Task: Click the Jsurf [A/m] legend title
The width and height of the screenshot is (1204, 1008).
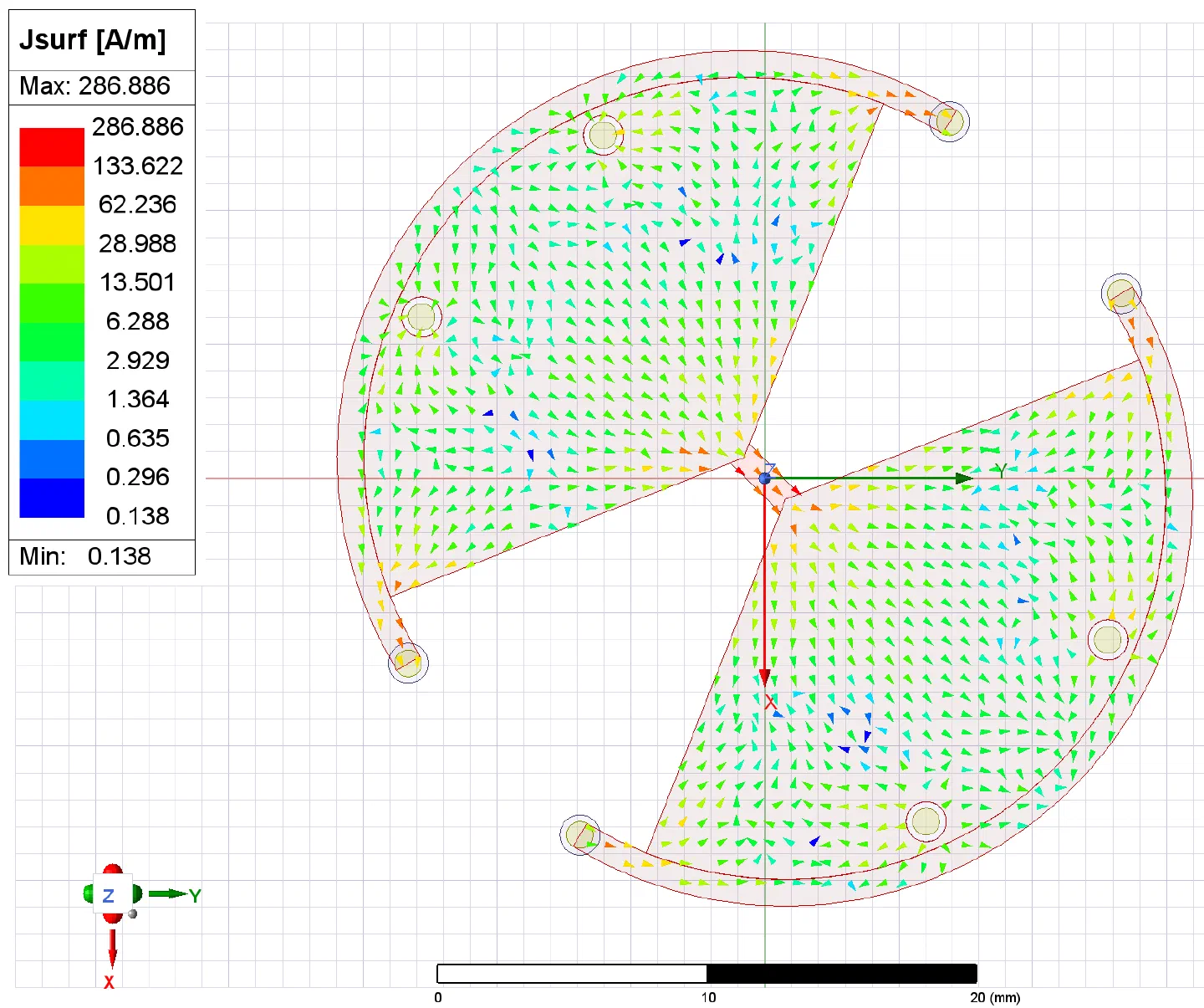Action: point(93,40)
